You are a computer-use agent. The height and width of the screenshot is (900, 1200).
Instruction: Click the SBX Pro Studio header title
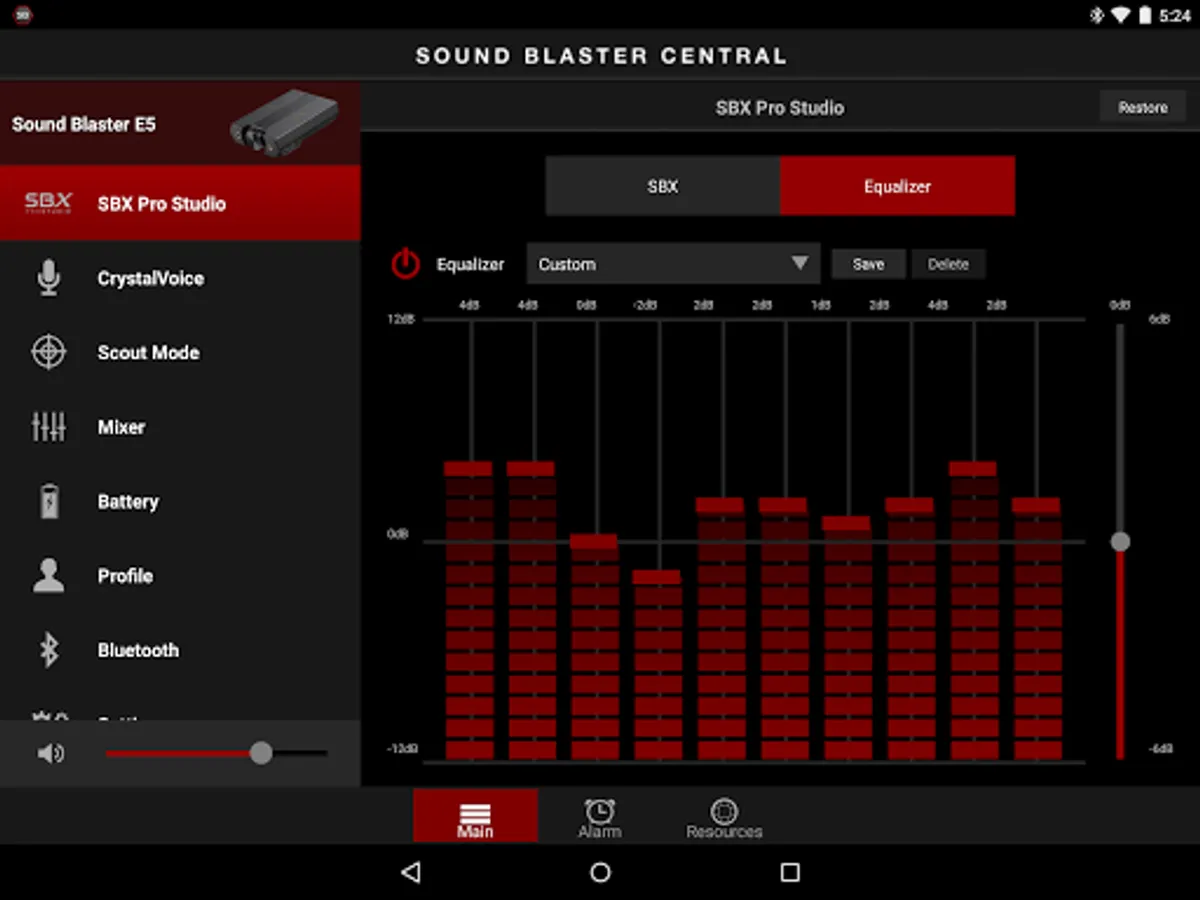pos(780,107)
